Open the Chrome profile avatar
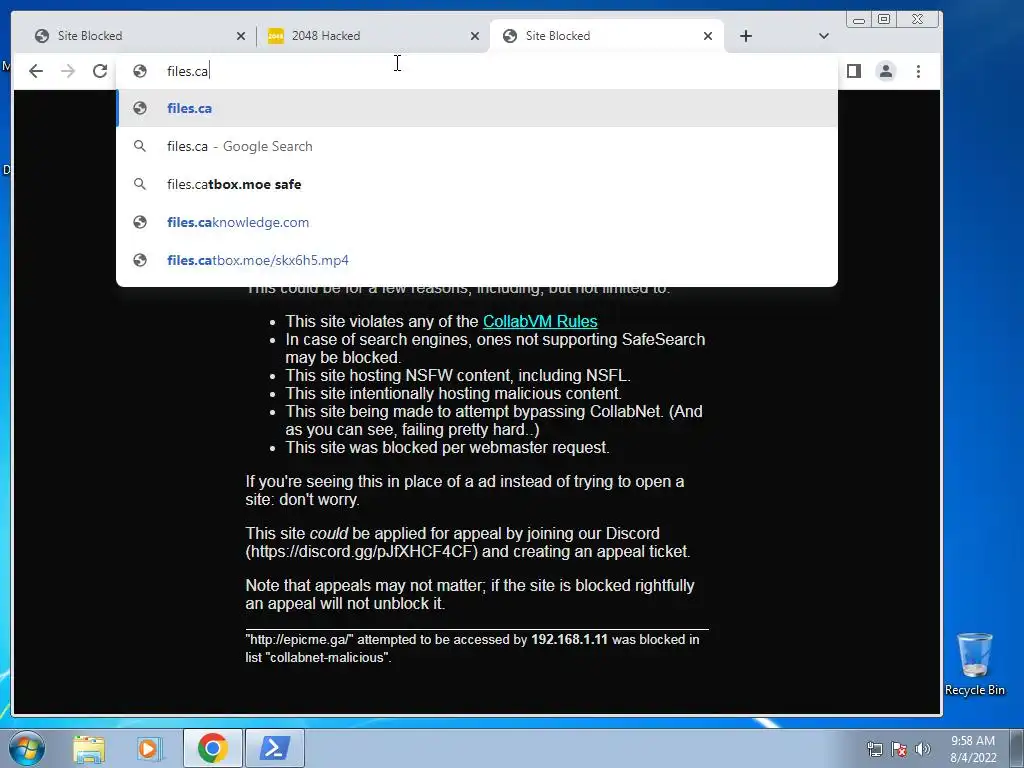The height and width of the screenshot is (768, 1024). 886,71
